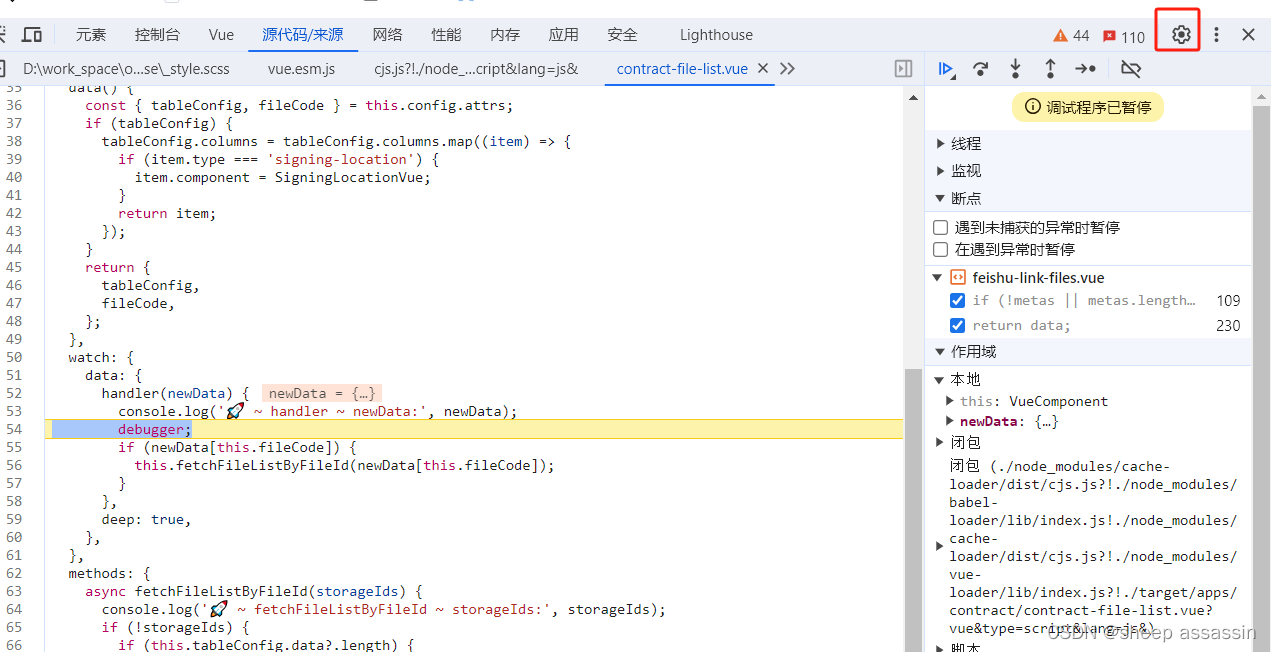Switch to the 控制台 console panel
This screenshot has width=1271, height=652.
[157, 33]
